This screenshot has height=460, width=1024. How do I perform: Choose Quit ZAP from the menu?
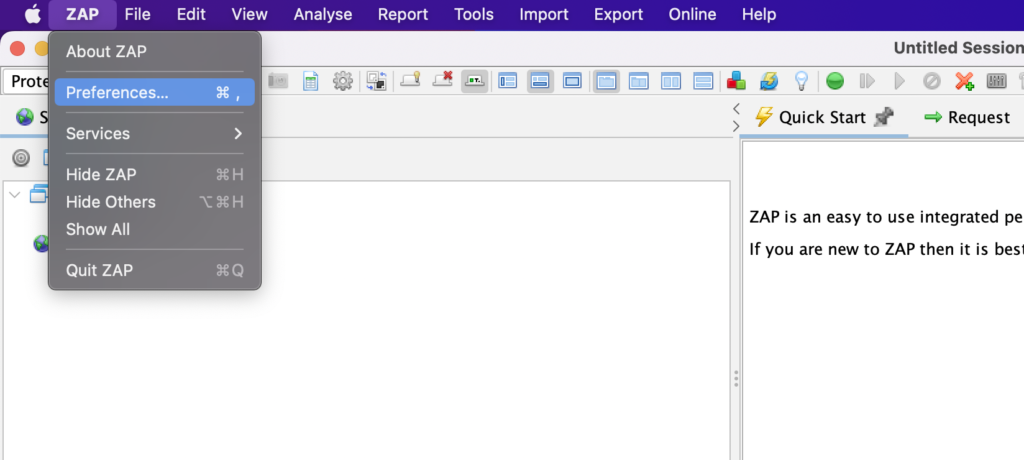tap(155, 271)
